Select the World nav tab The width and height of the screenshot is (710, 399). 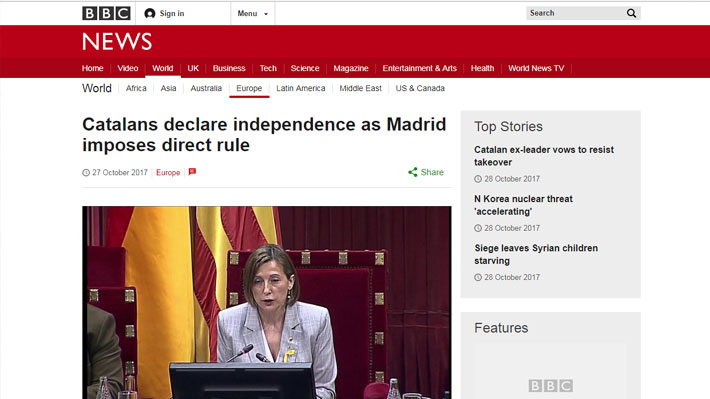[163, 68]
